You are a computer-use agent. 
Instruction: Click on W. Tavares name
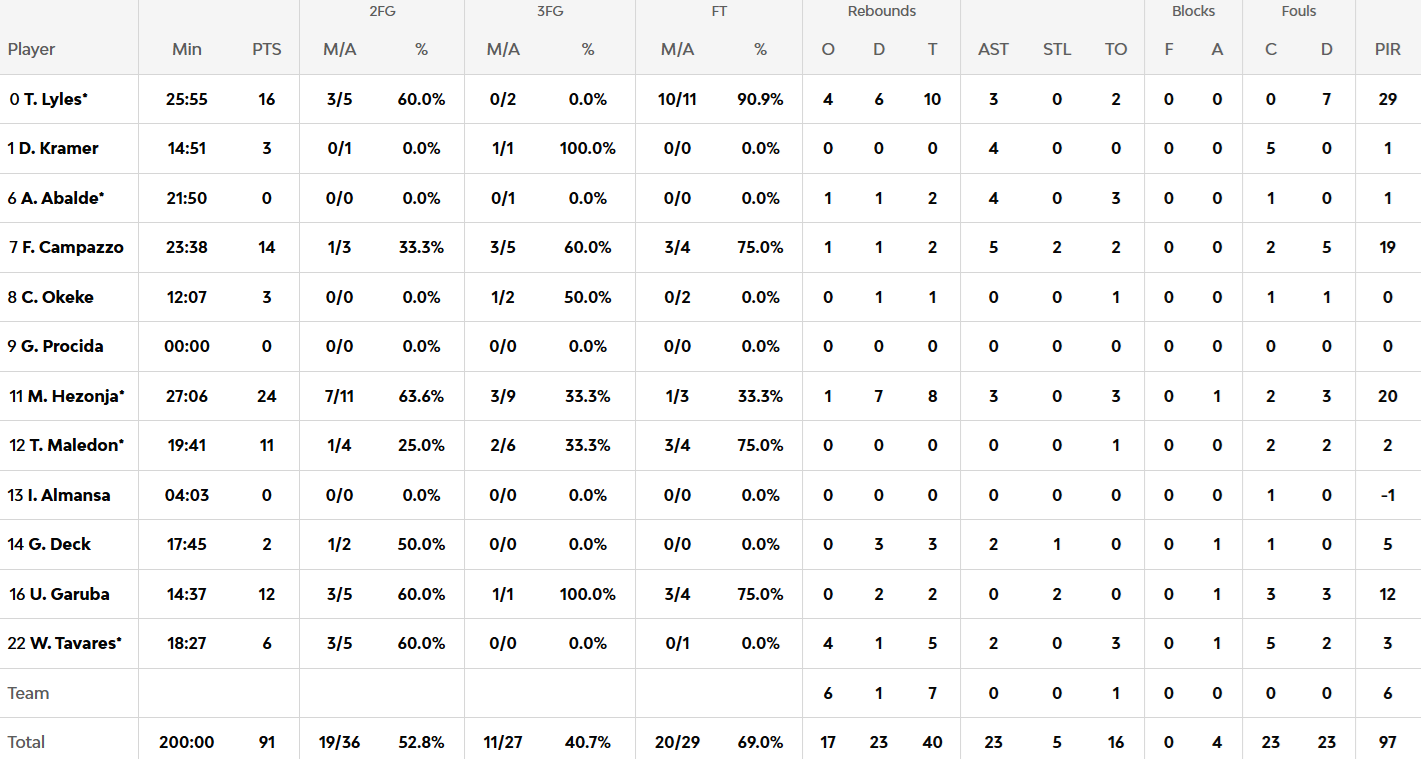73,643
